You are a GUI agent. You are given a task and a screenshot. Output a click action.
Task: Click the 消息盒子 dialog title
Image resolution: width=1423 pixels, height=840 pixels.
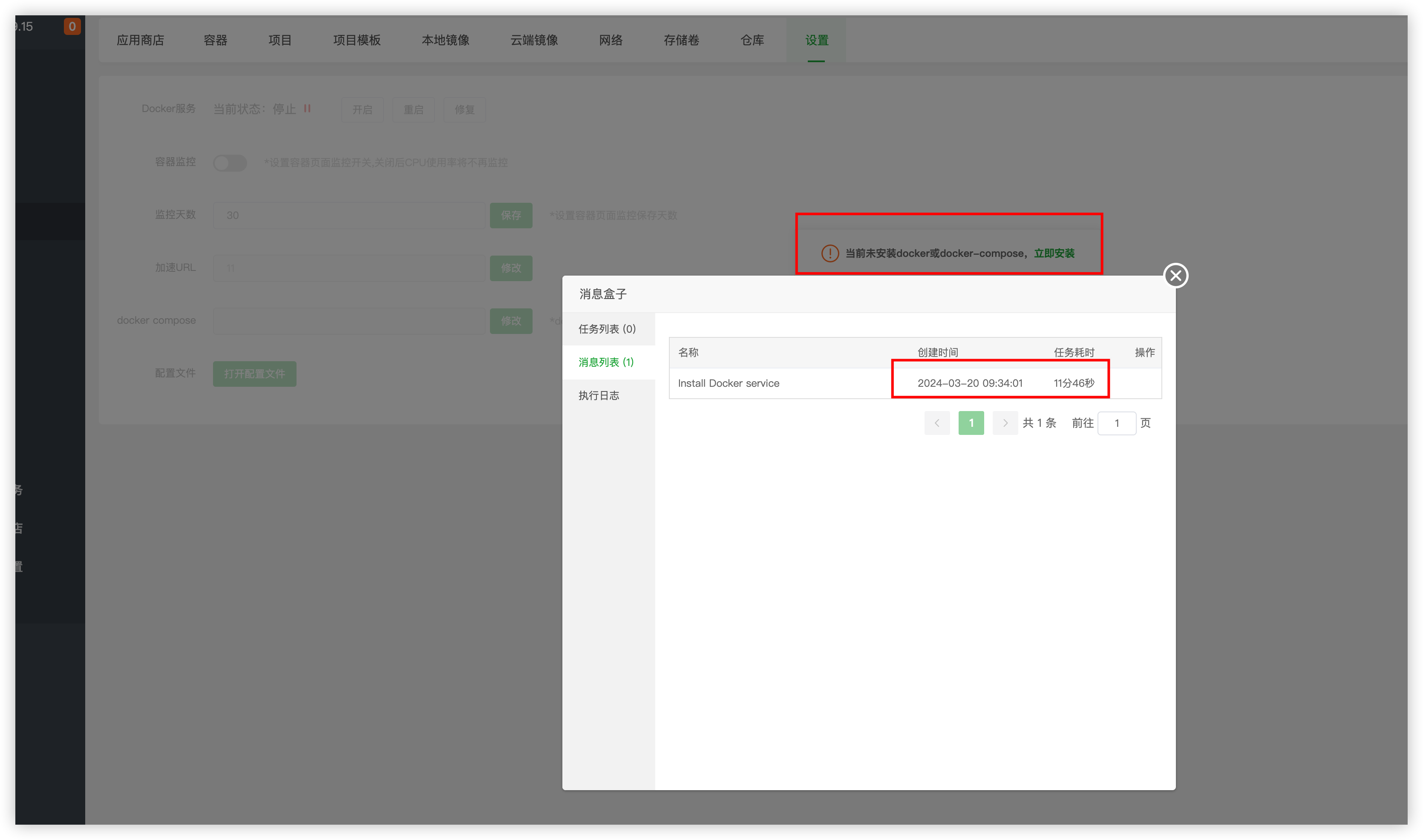[603, 294]
